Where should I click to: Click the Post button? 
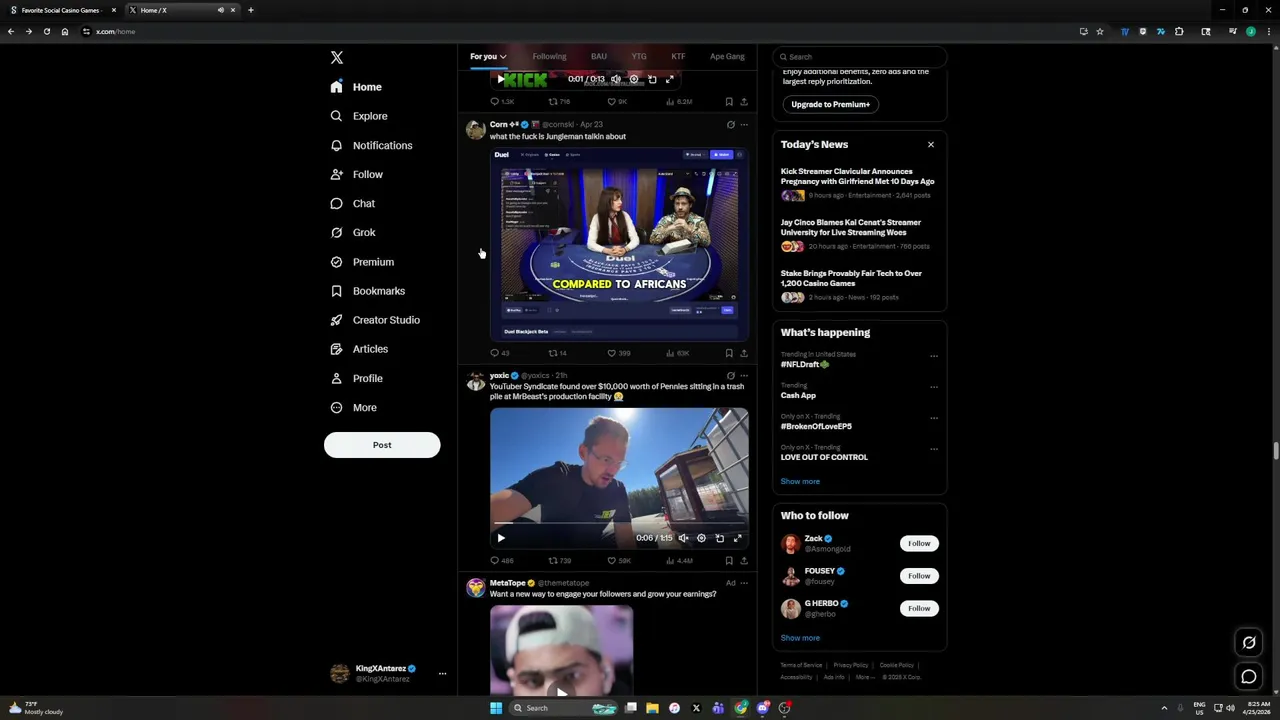click(382, 445)
